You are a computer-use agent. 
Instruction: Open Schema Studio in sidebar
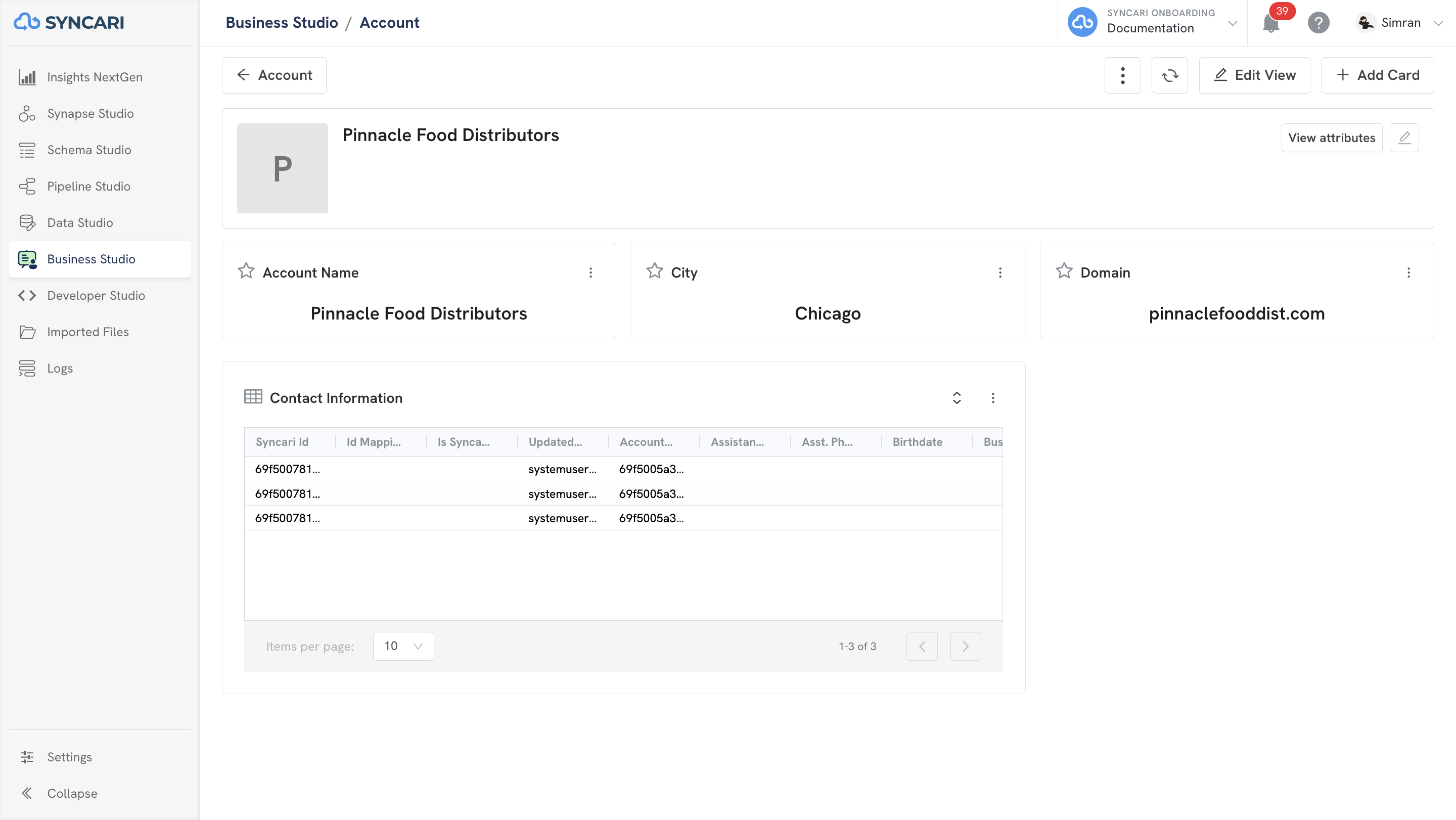[x=100, y=150]
